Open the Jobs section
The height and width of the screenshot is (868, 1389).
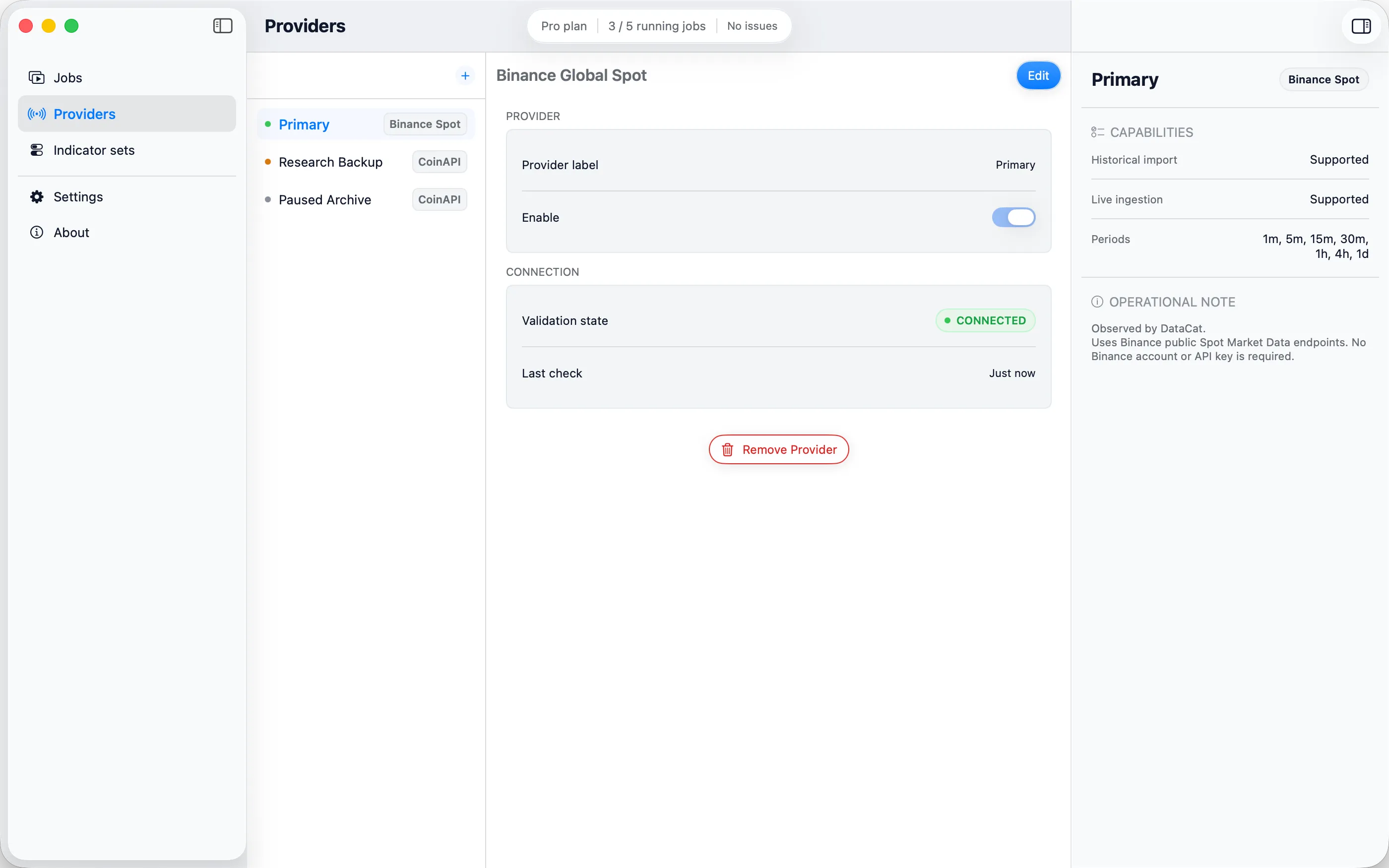(x=127, y=77)
